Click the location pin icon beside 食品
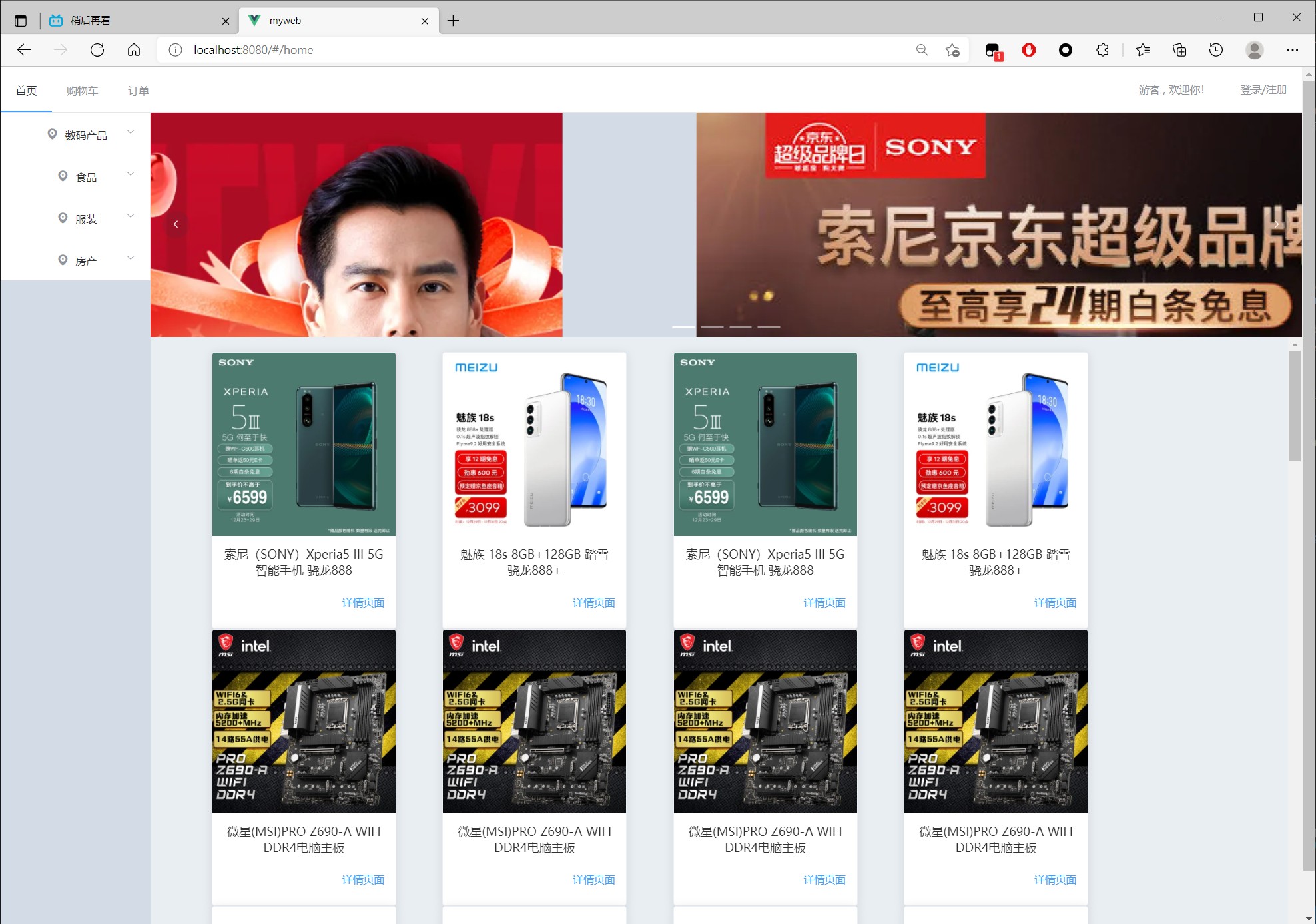 tap(62, 175)
